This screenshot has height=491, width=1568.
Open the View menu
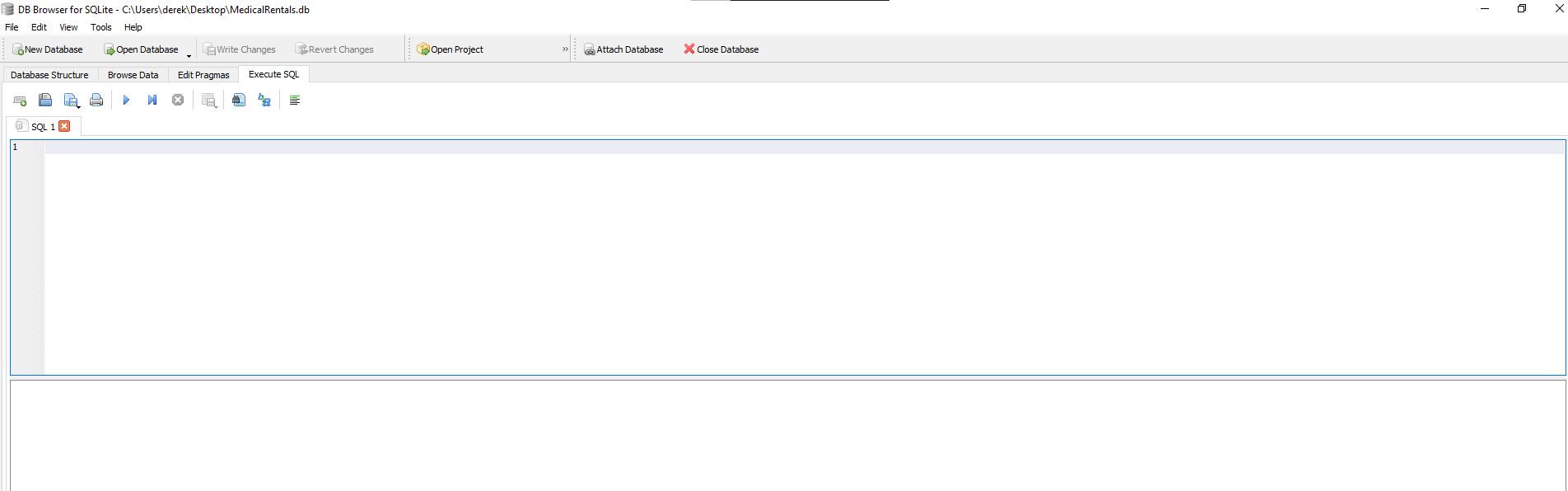(68, 27)
